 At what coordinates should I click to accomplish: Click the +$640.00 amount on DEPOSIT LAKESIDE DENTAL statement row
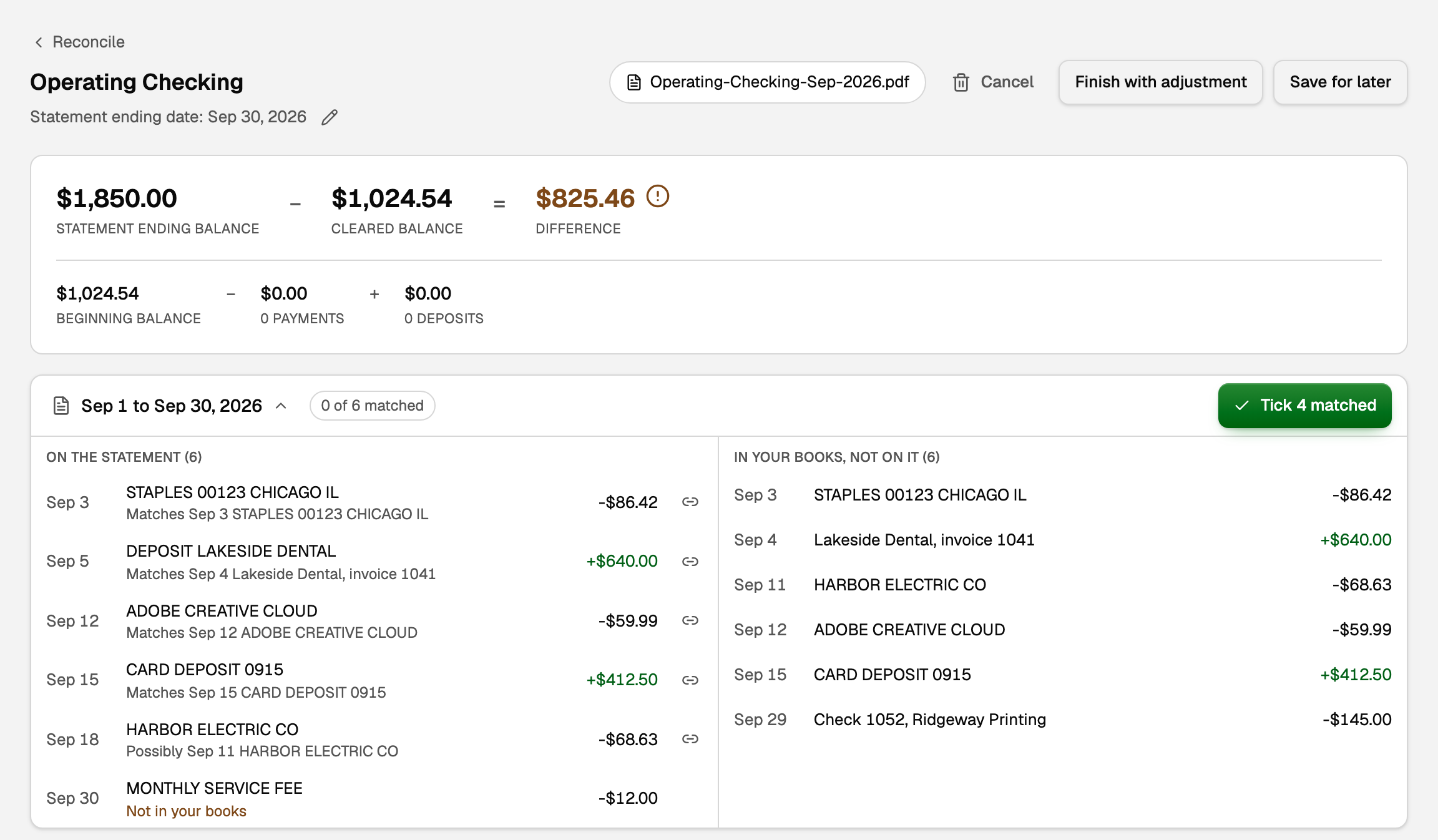[622, 561]
